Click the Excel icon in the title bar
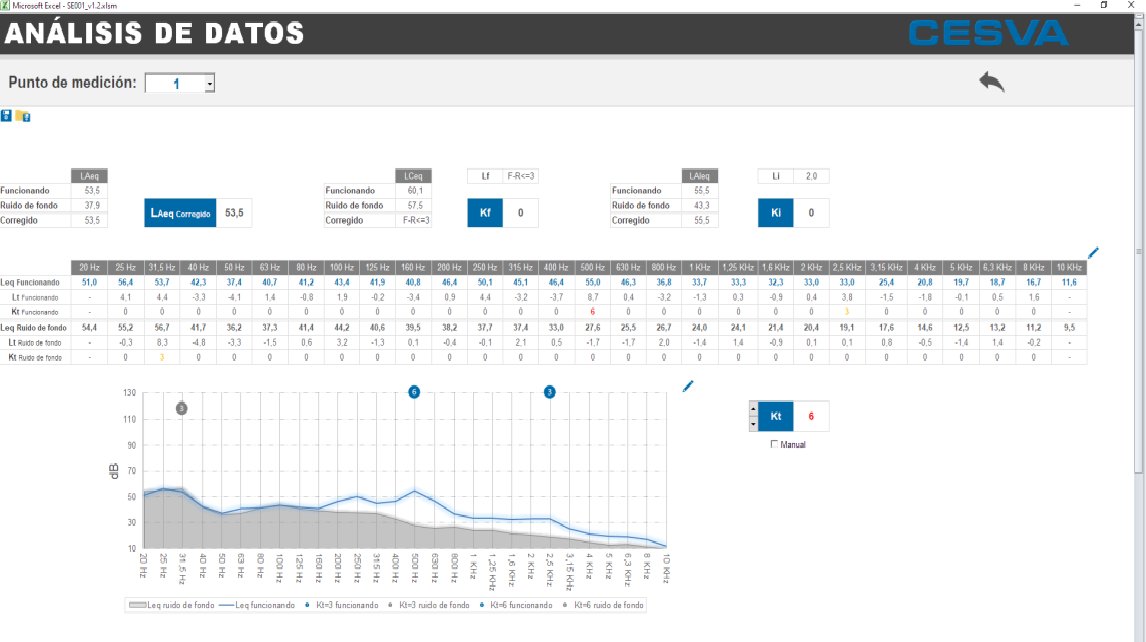The width and height of the screenshot is (1146, 642). tap(6, 5)
